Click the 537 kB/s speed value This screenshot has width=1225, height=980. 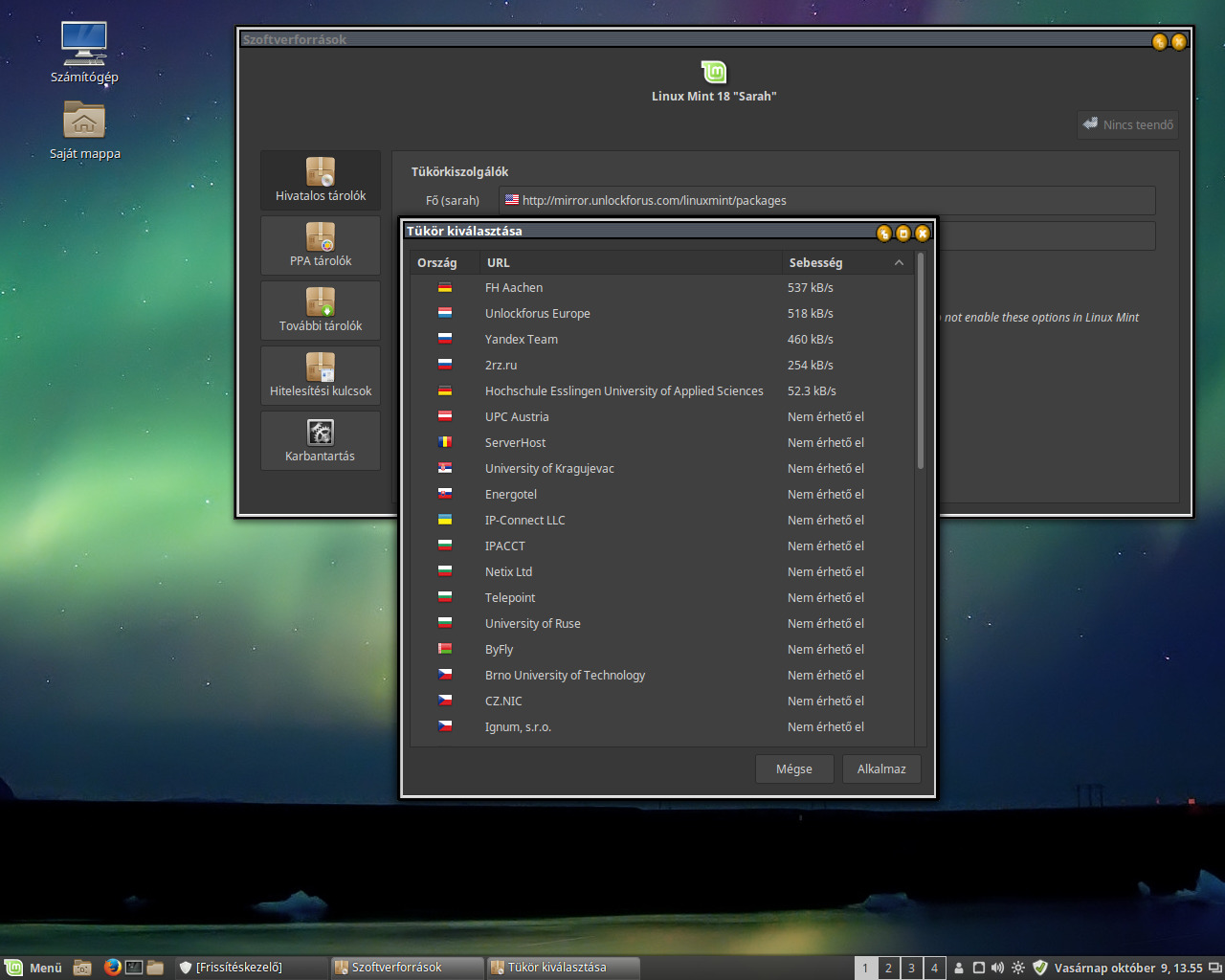810,287
